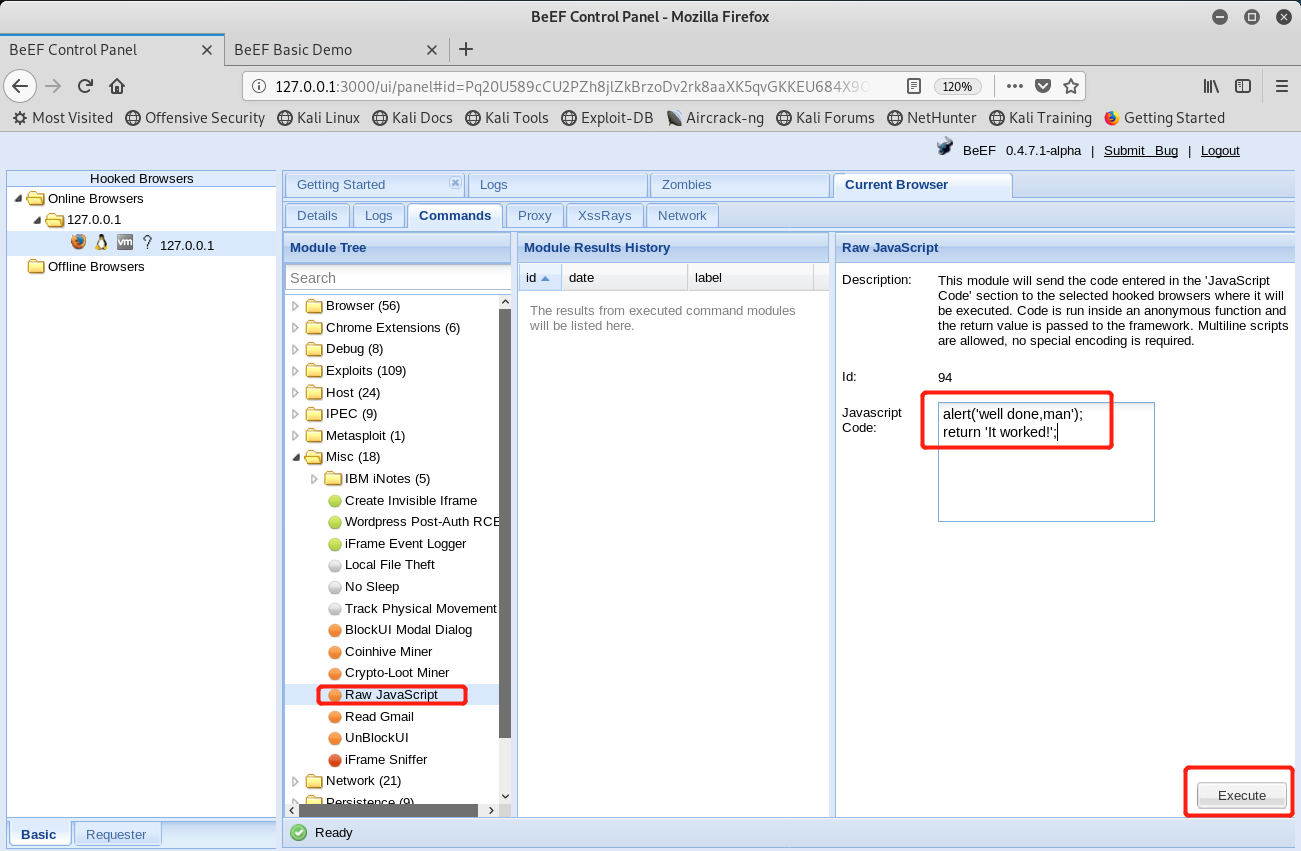Bookmark this page with star icon

pyautogui.click(x=1071, y=86)
